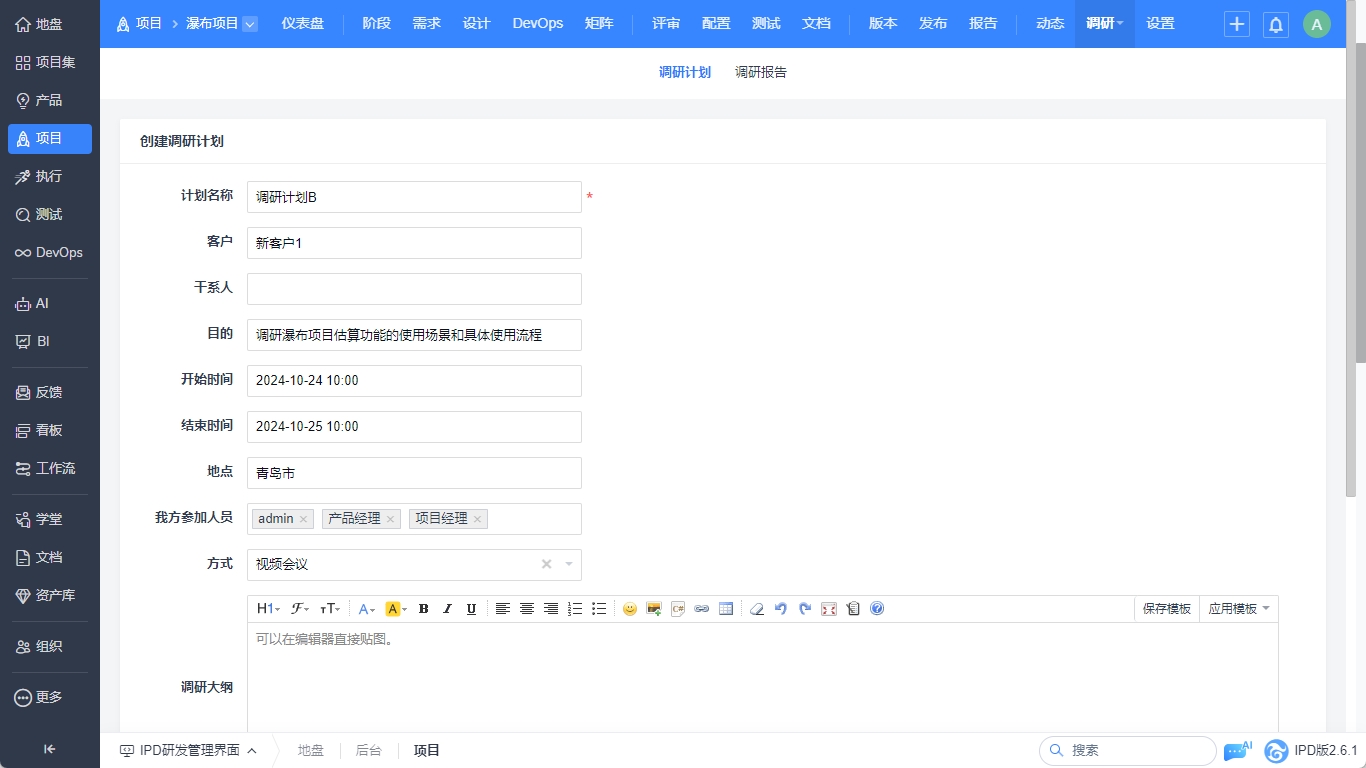Insert an emoticon in the editor
The width and height of the screenshot is (1366, 768).
point(629,609)
